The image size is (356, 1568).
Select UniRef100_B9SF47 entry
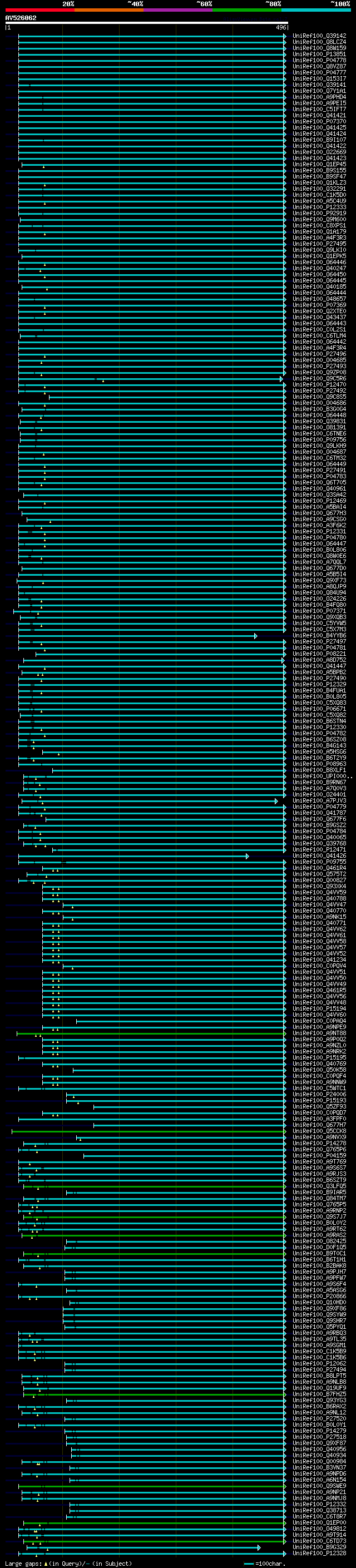[x=319, y=176]
